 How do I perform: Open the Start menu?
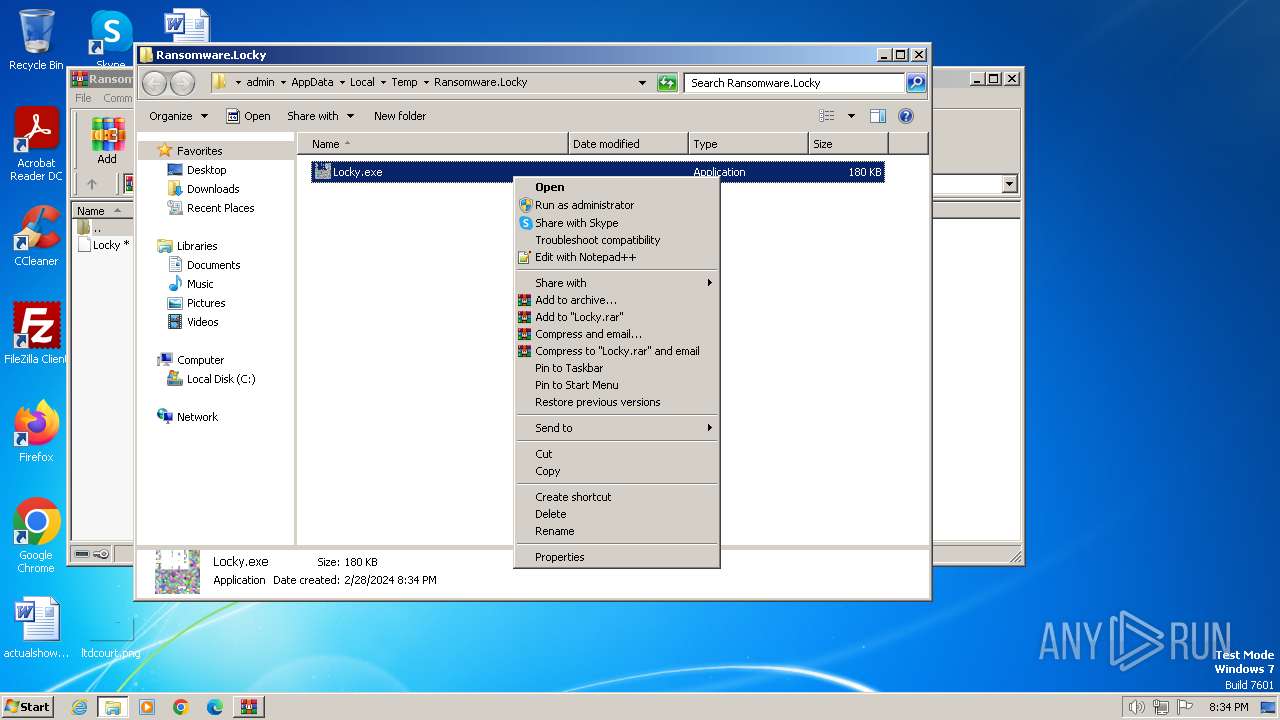coord(28,707)
